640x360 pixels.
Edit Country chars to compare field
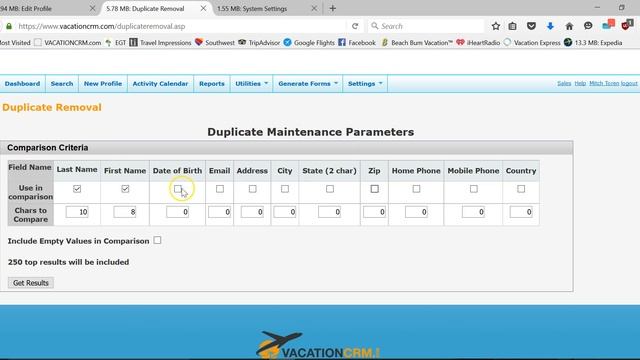(521, 212)
